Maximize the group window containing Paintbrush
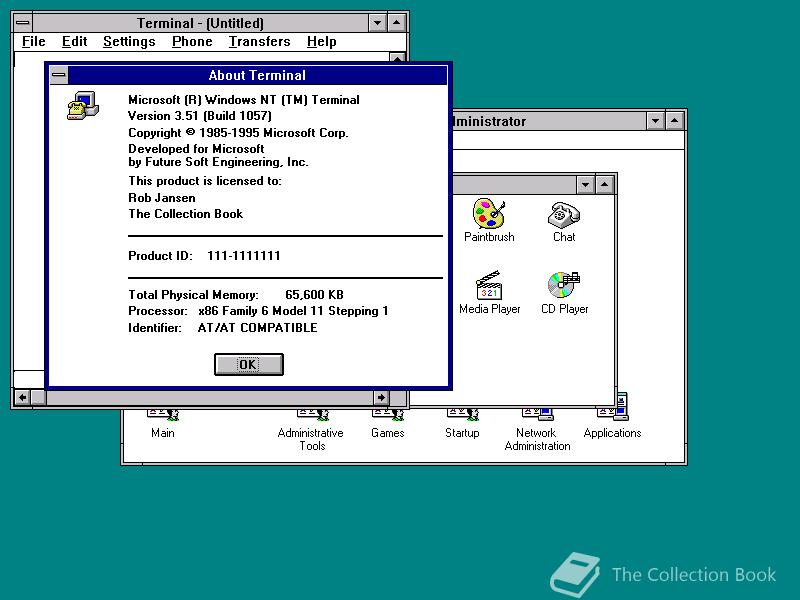This screenshot has width=800, height=600. click(x=605, y=185)
